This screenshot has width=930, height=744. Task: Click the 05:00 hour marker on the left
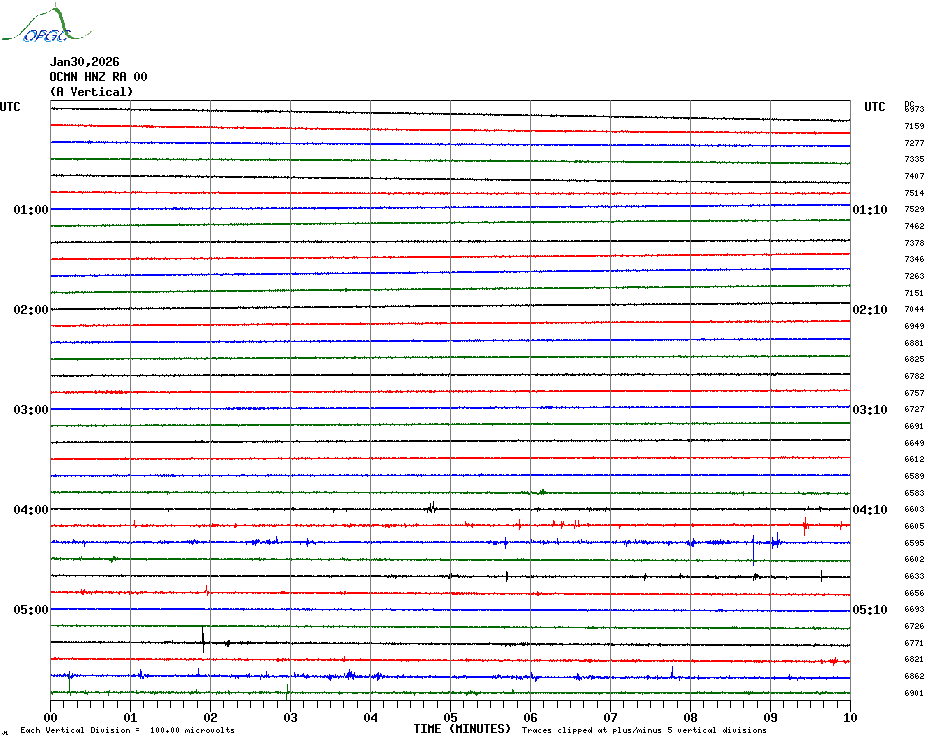pos(31,610)
